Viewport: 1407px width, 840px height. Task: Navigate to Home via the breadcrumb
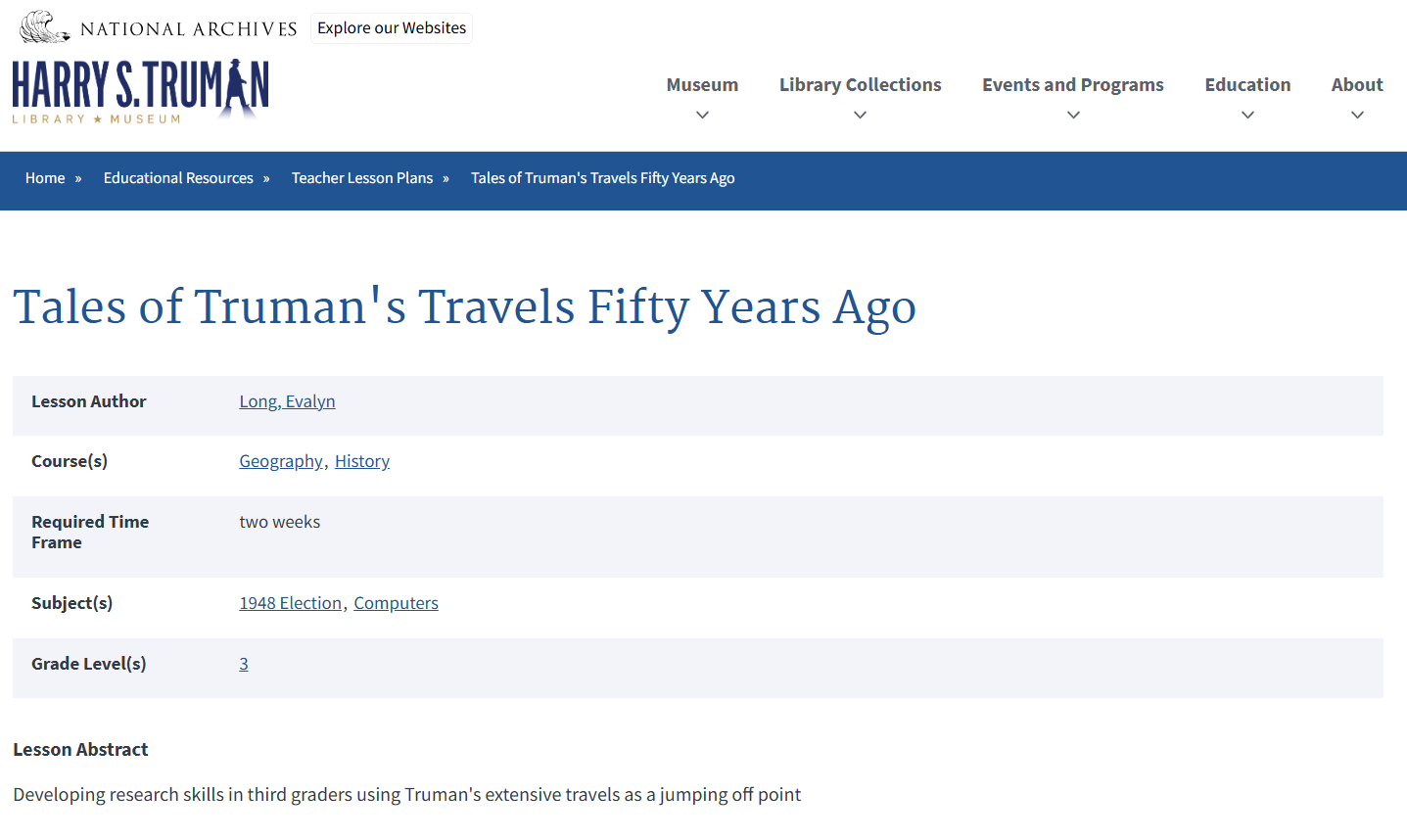pyautogui.click(x=45, y=177)
